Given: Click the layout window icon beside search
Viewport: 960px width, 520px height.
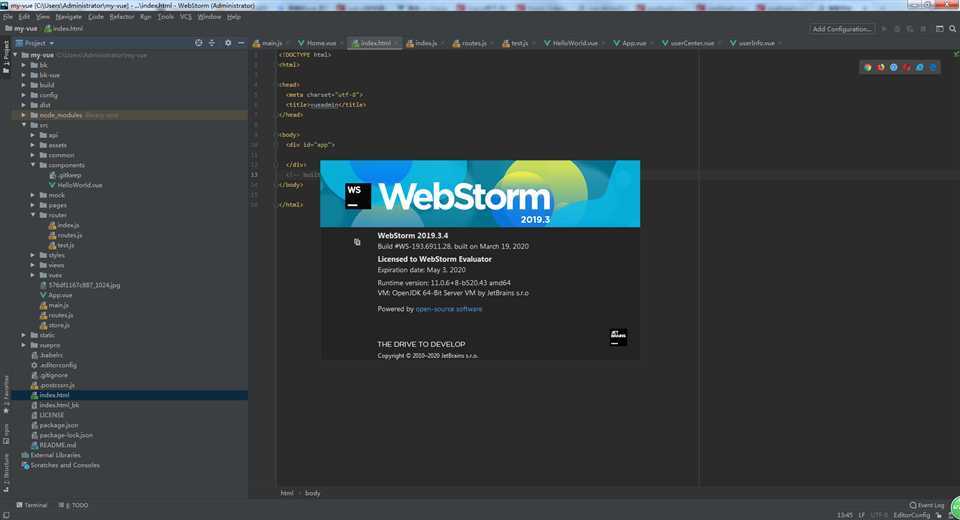Looking at the screenshot, I should [x=940, y=29].
